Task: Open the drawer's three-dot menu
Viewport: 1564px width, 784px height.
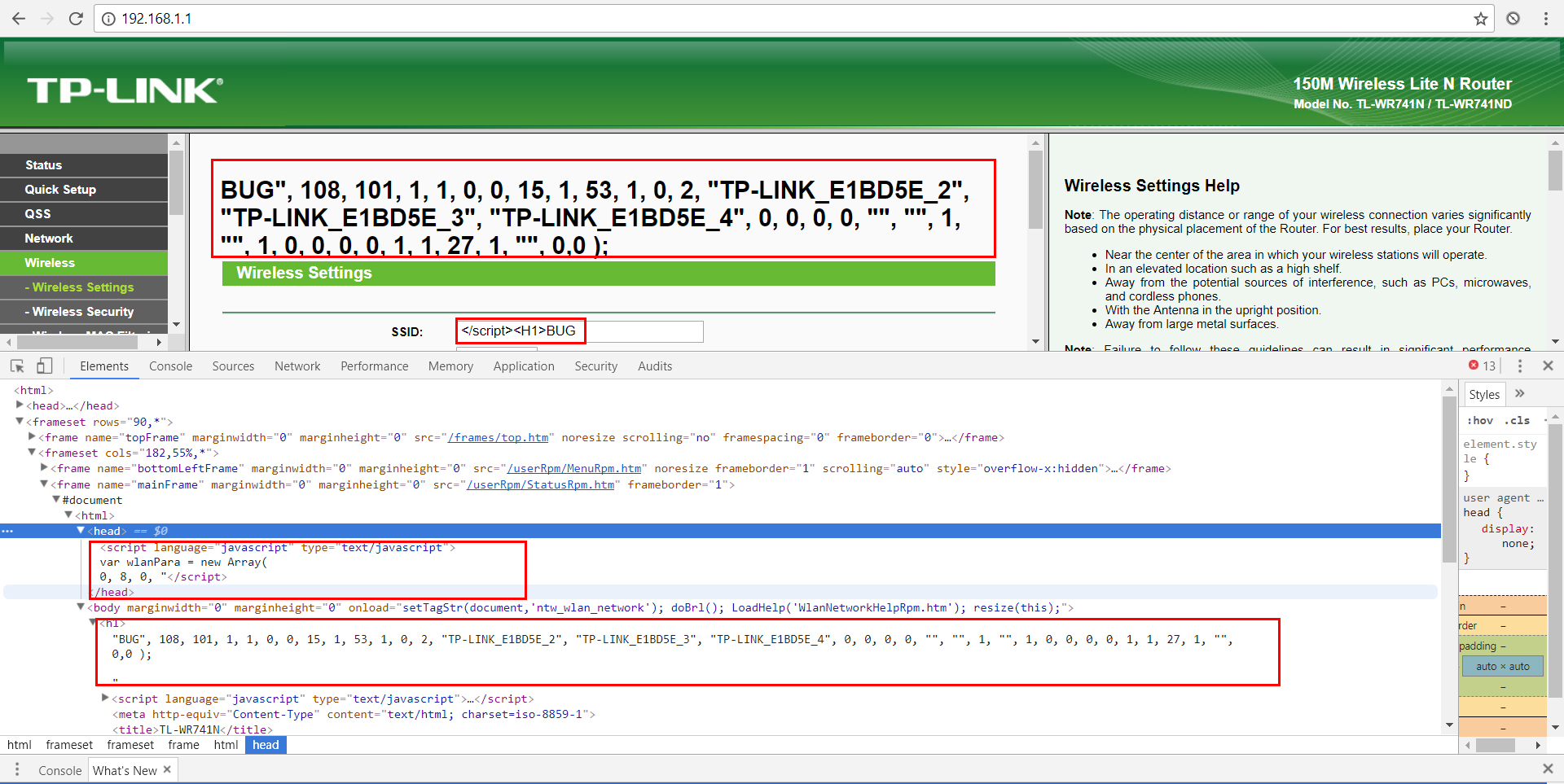Action: pyautogui.click(x=16, y=770)
